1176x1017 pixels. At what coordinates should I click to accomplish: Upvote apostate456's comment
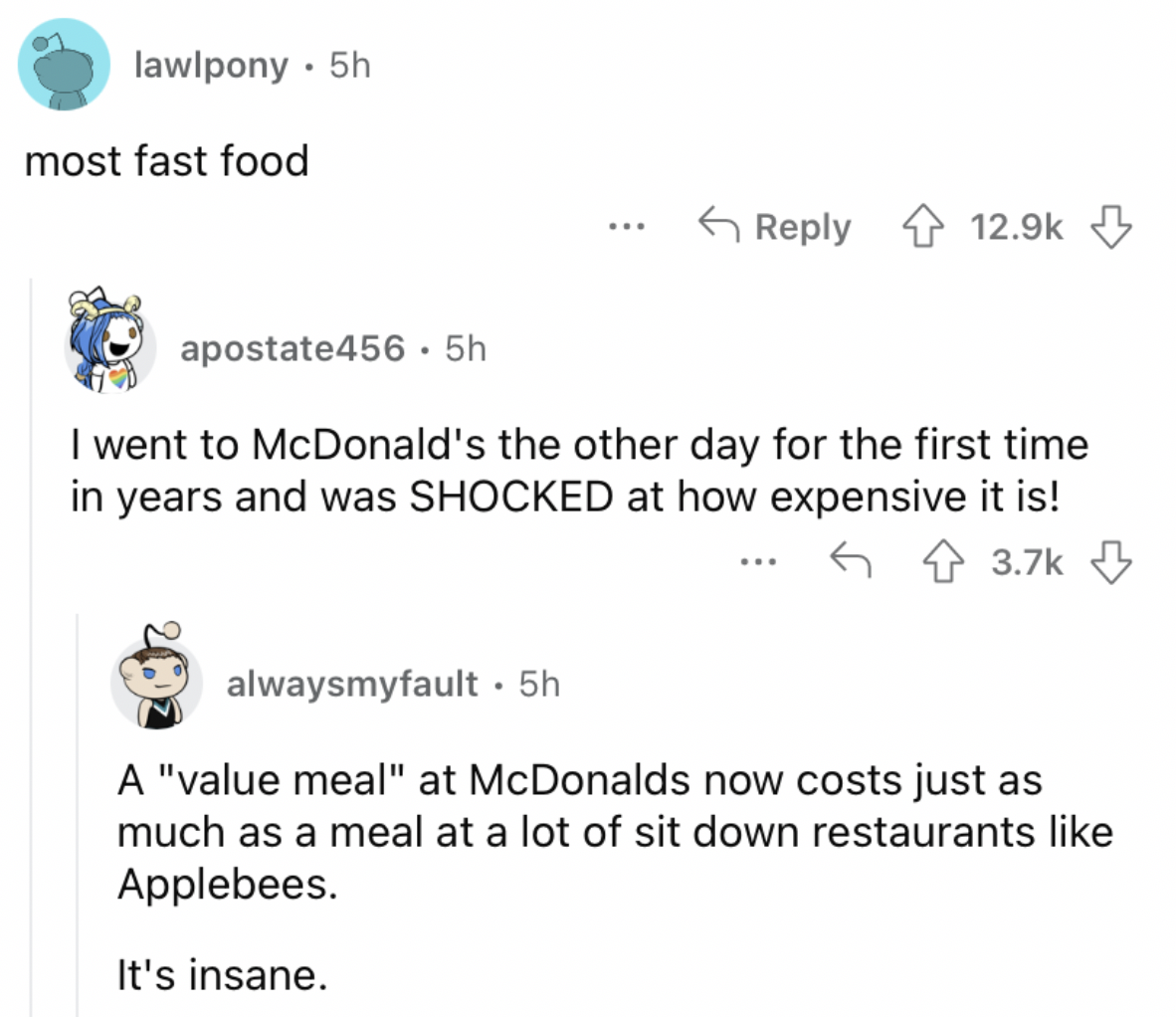point(943,562)
